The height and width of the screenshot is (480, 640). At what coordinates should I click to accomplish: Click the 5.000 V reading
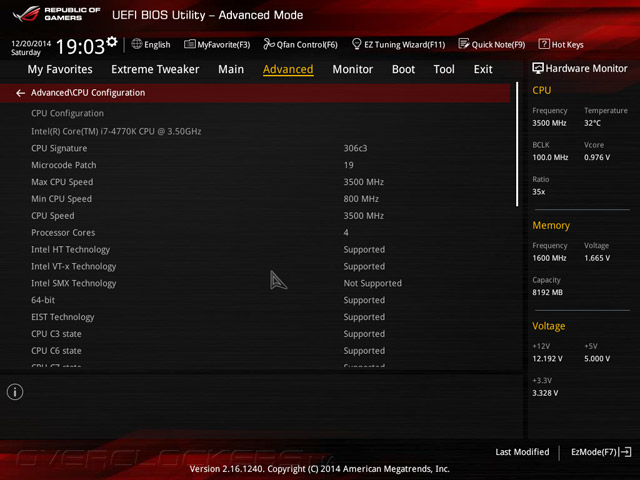tap(597, 359)
